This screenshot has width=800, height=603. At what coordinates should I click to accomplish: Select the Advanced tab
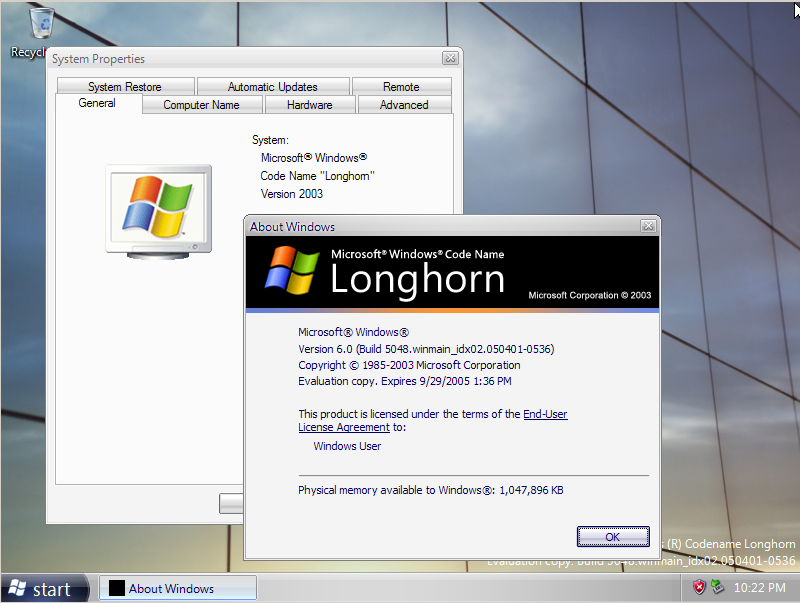[404, 104]
